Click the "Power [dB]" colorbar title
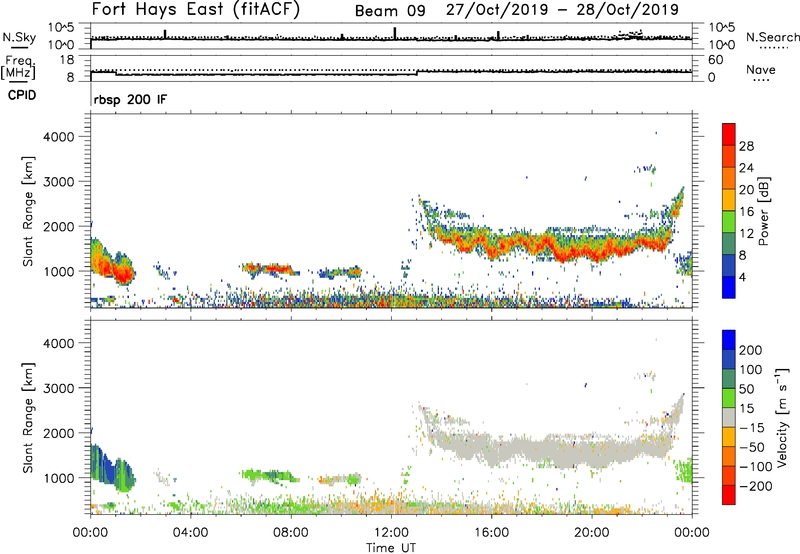This screenshot has height=554, width=800. click(763, 211)
